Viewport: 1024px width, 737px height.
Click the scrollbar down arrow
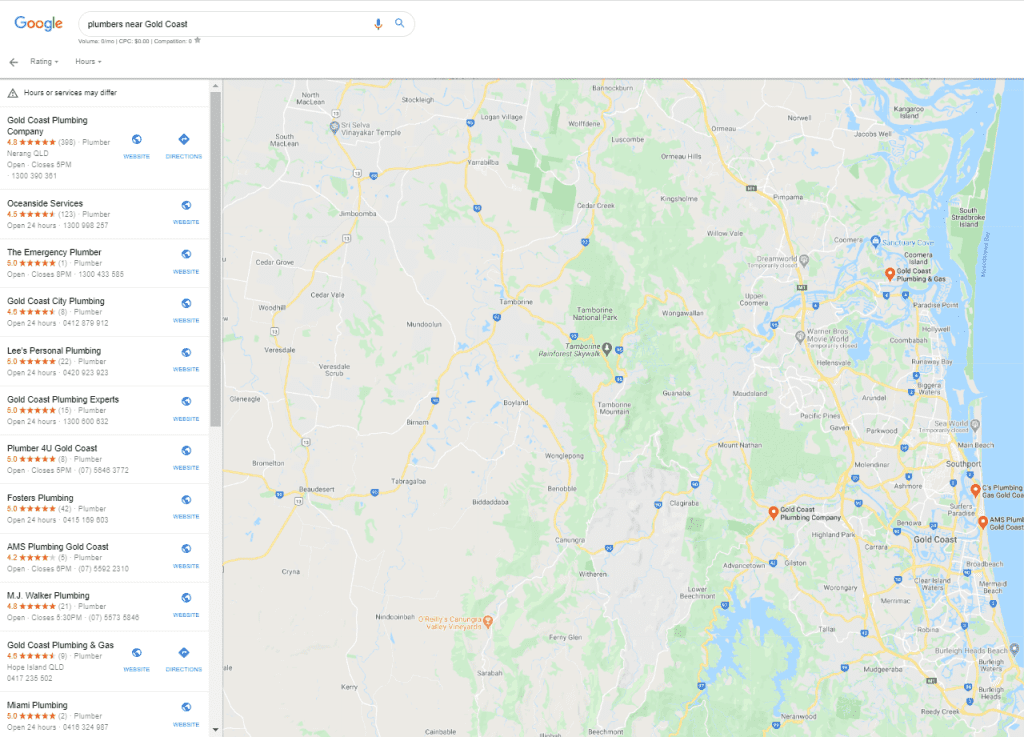[x=216, y=729]
